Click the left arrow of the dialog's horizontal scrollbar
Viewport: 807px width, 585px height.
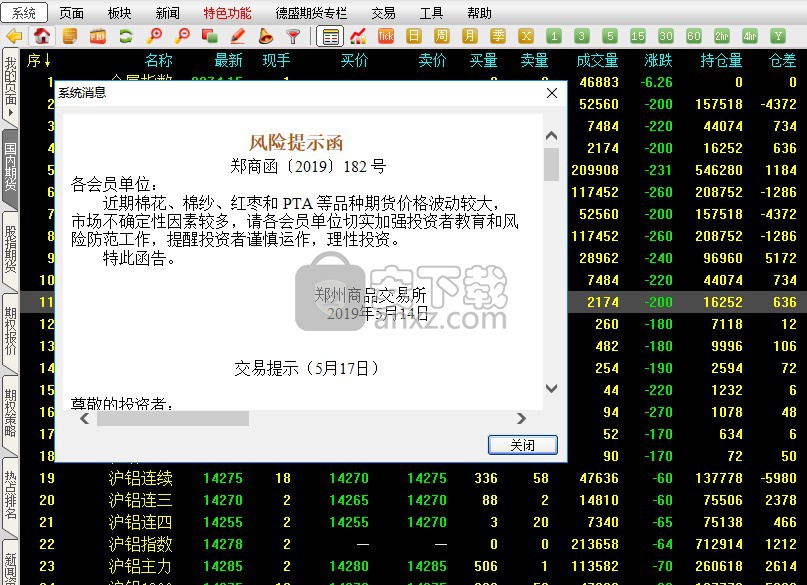(x=85, y=419)
